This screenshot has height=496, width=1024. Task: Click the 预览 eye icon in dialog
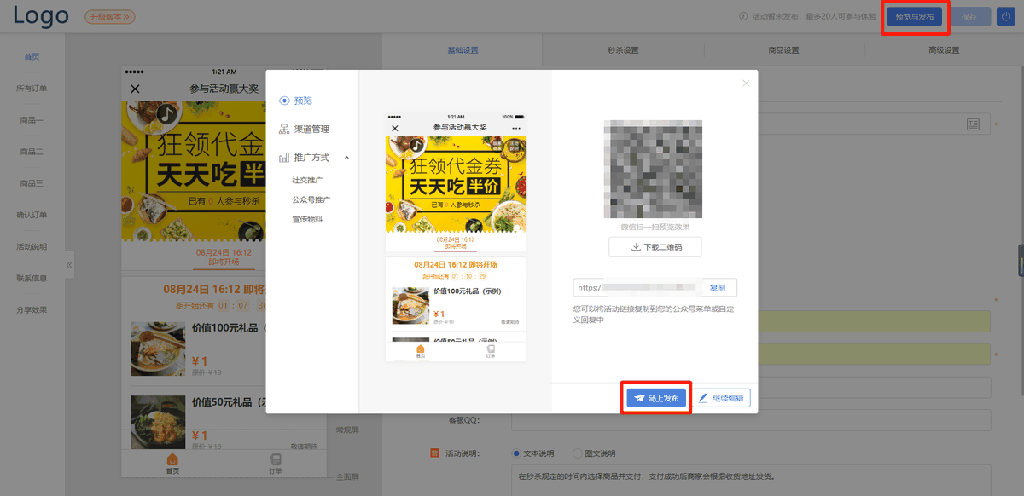pos(284,101)
